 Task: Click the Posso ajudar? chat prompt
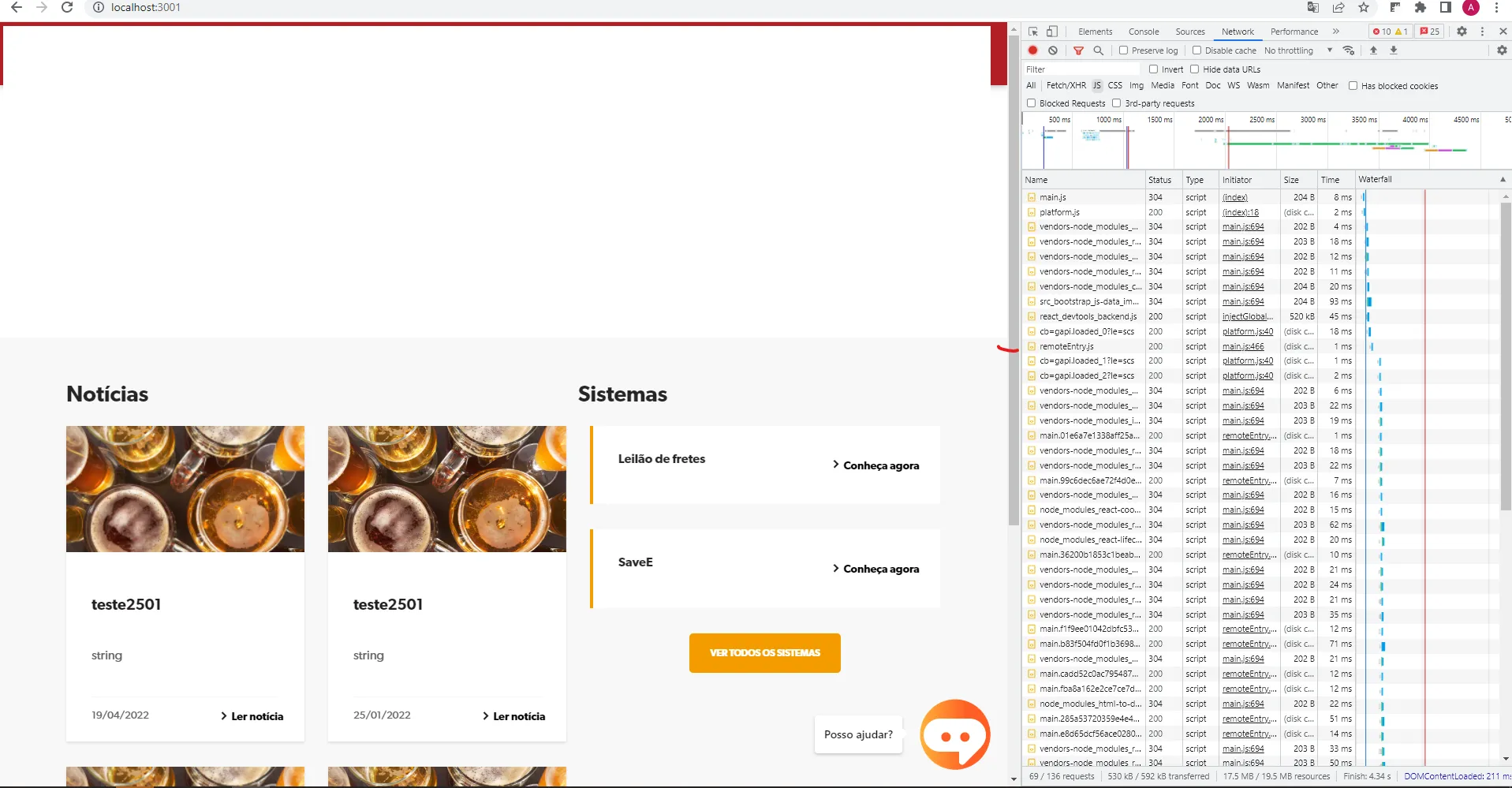click(x=859, y=734)
